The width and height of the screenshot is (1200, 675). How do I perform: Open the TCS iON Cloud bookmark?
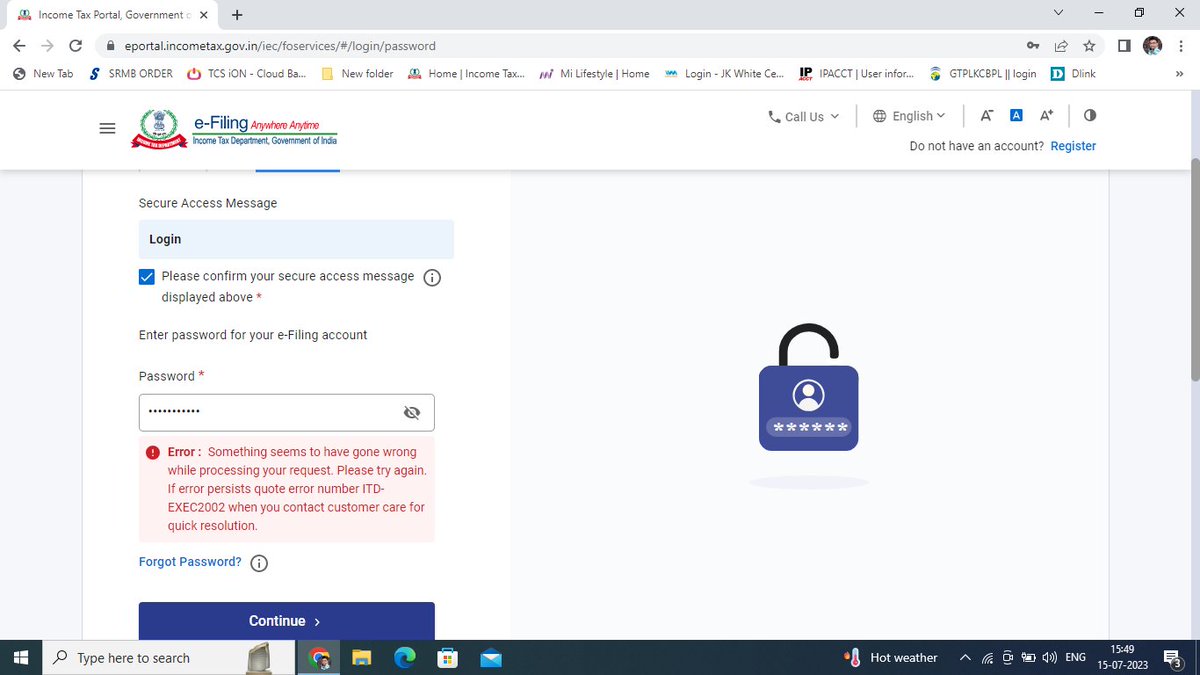coord(246,74)
